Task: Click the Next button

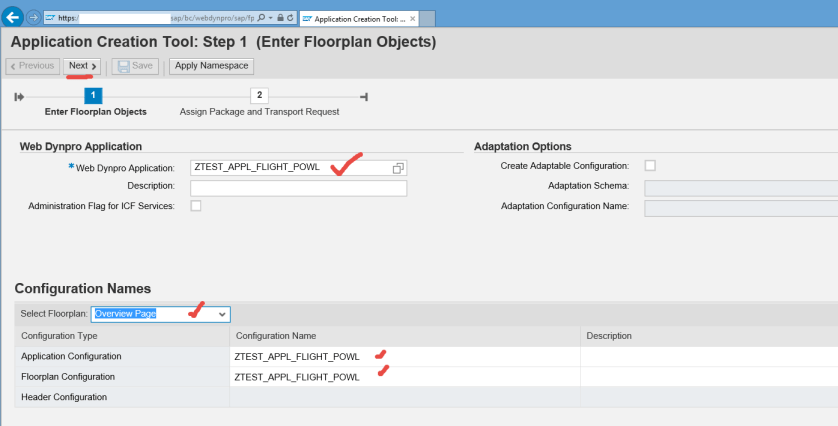Action: tap(82, 66)
